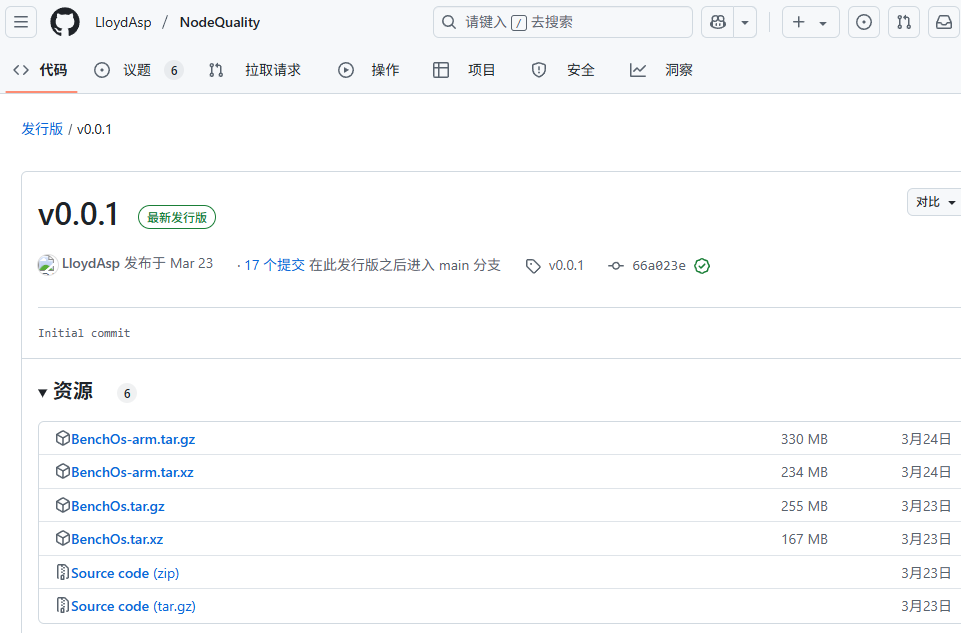Download BenchOs-arm.tar.xz
The image size is (961, 633).
(132, 472)
